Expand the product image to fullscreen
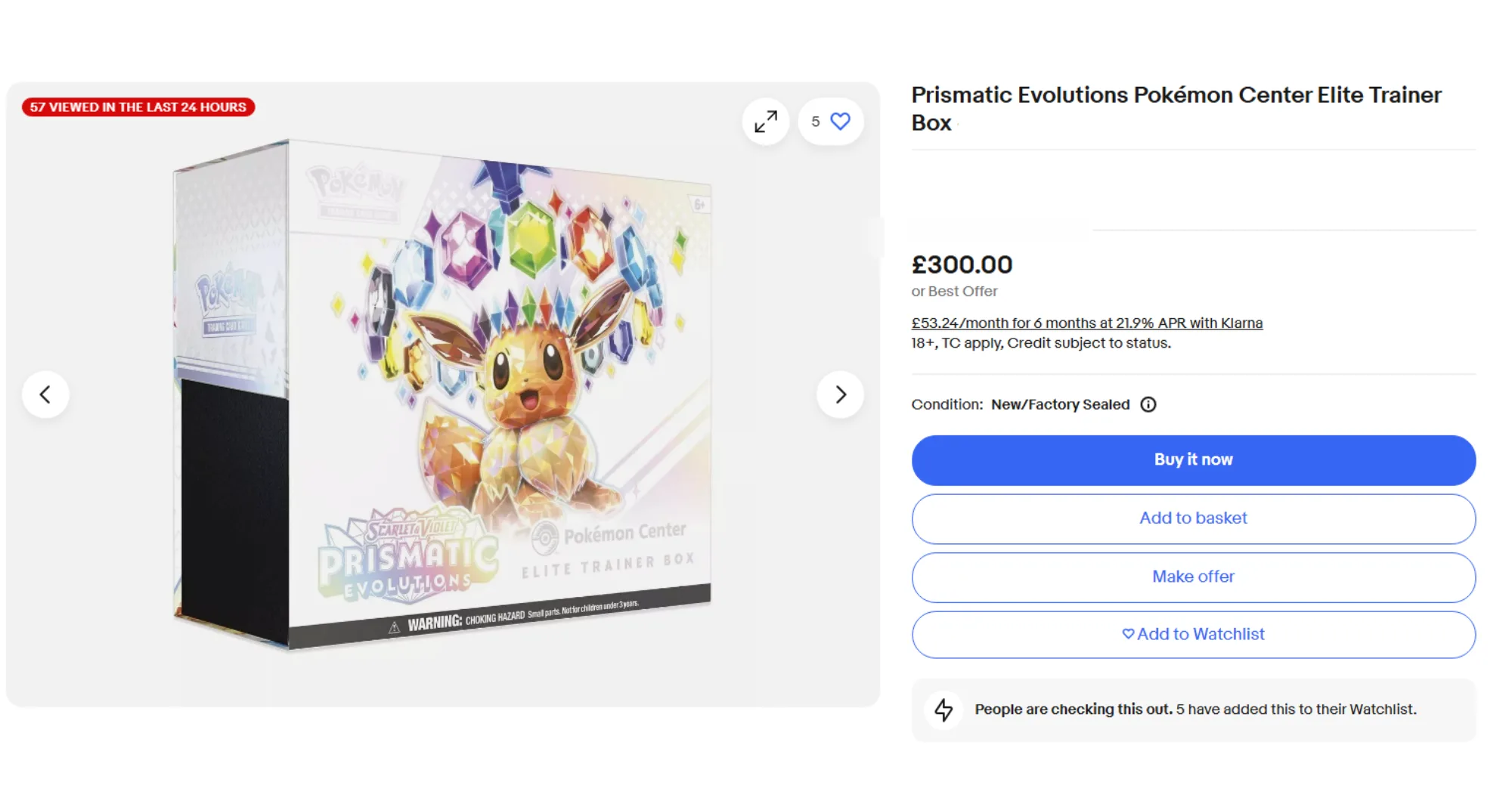1512x801 pixels. point(766,122)
